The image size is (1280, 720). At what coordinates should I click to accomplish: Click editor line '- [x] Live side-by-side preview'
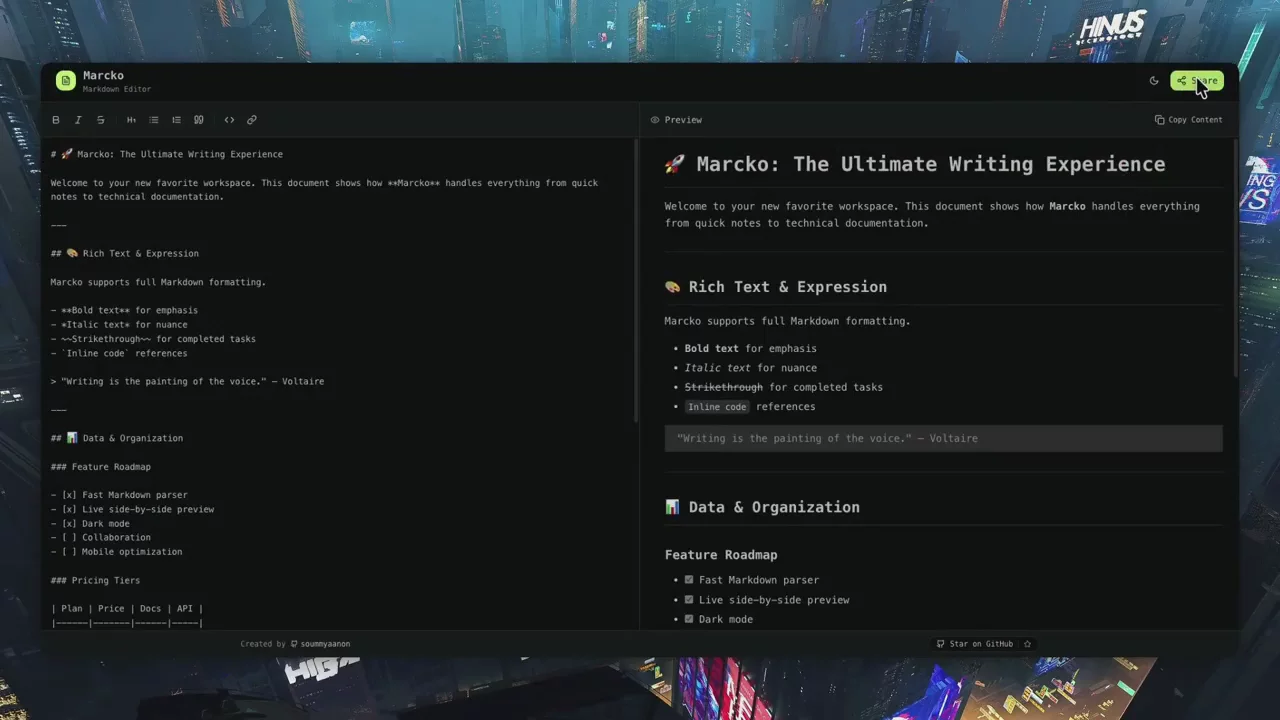132,510
